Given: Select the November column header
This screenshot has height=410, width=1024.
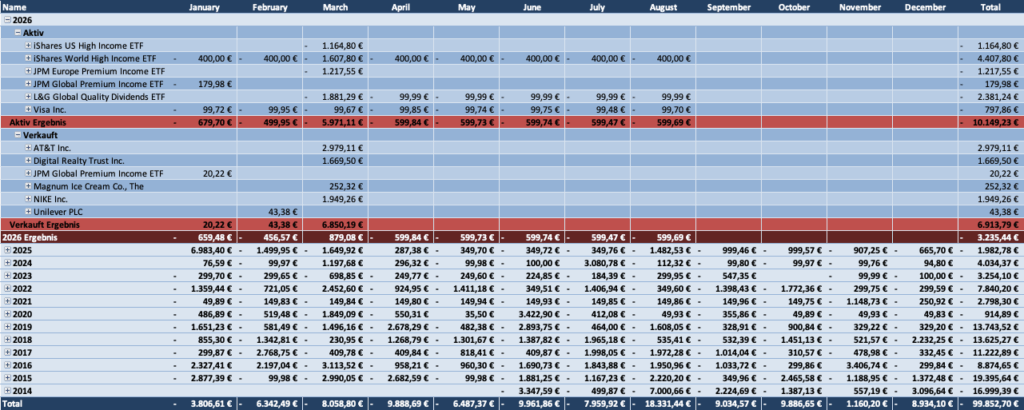Looking at the screenshot, I should coord(859,7).
